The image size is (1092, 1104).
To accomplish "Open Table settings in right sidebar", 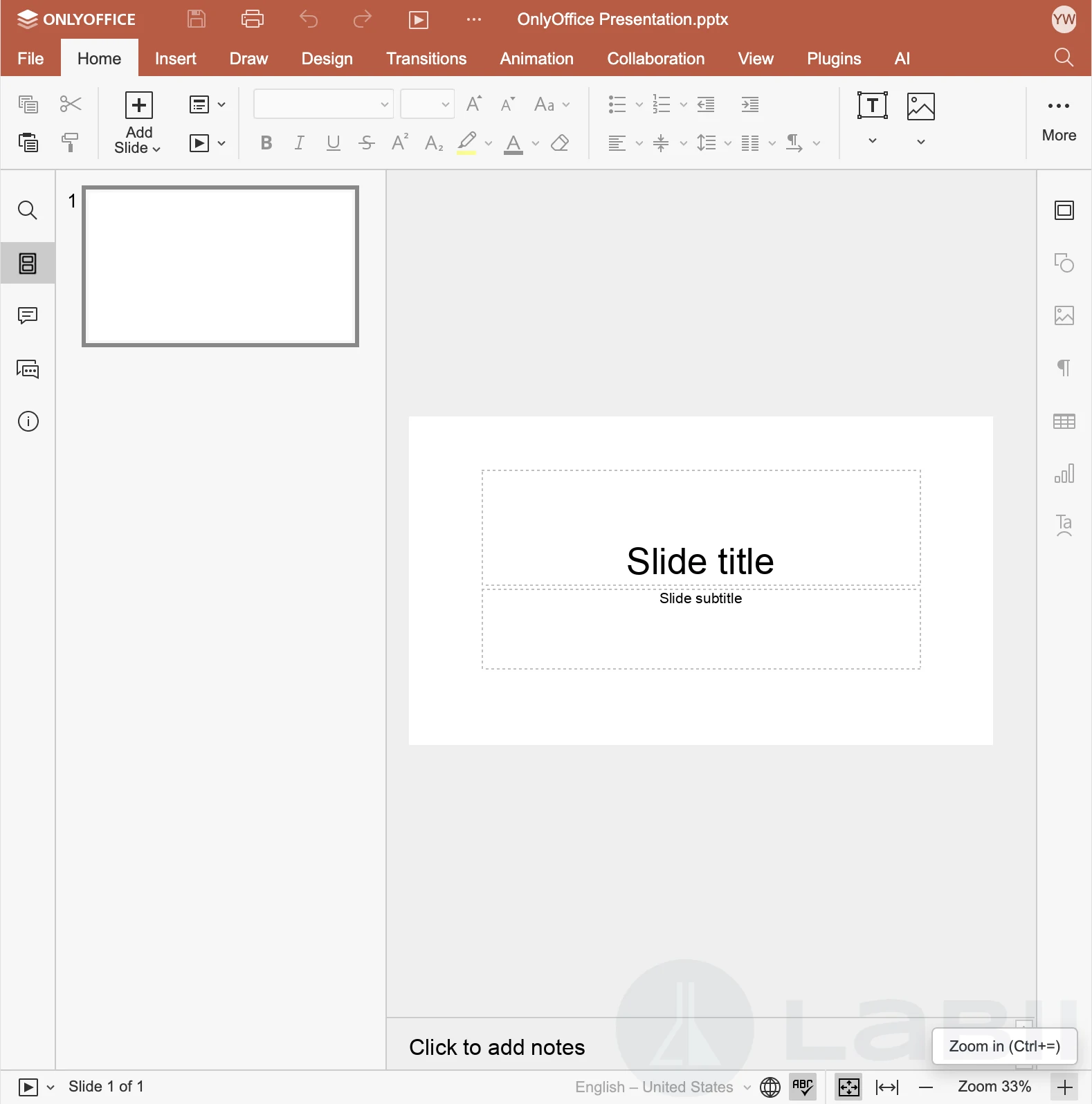I will pos(1064,421).
